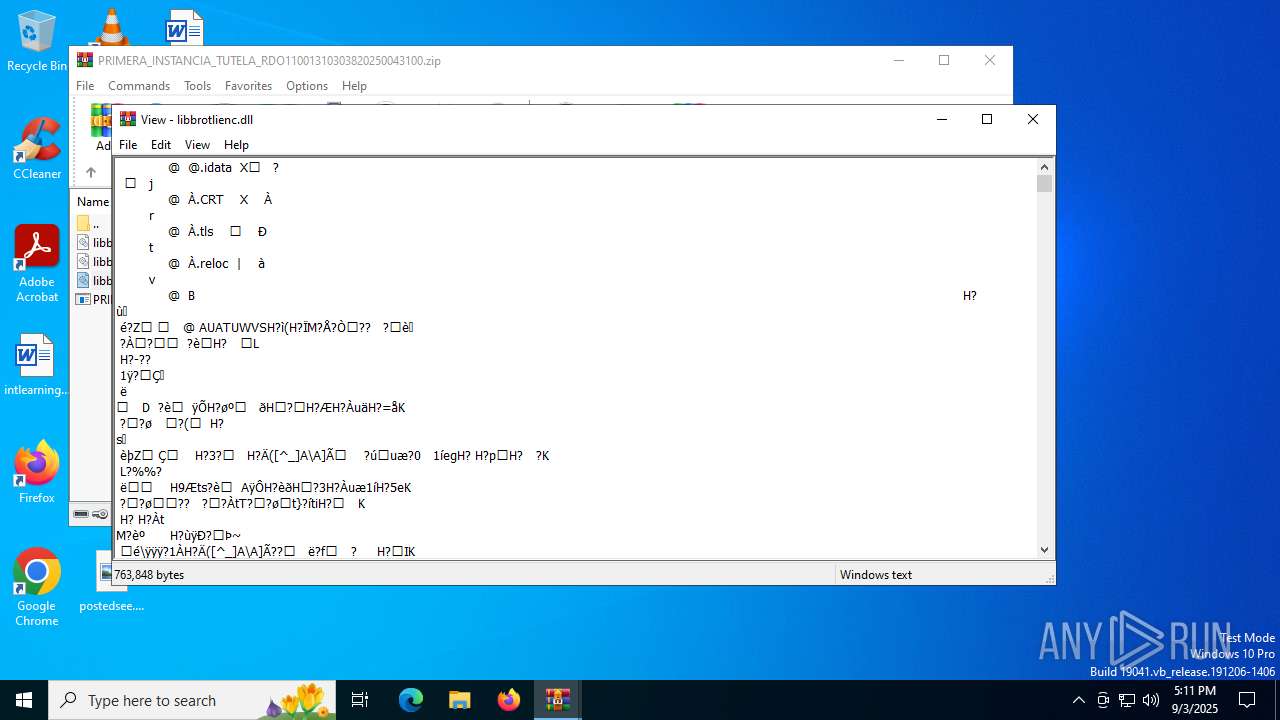Screen dimensions: 1280x720
Task: Click the 763,848 bytes status text
Action: [x=149, y=575]
